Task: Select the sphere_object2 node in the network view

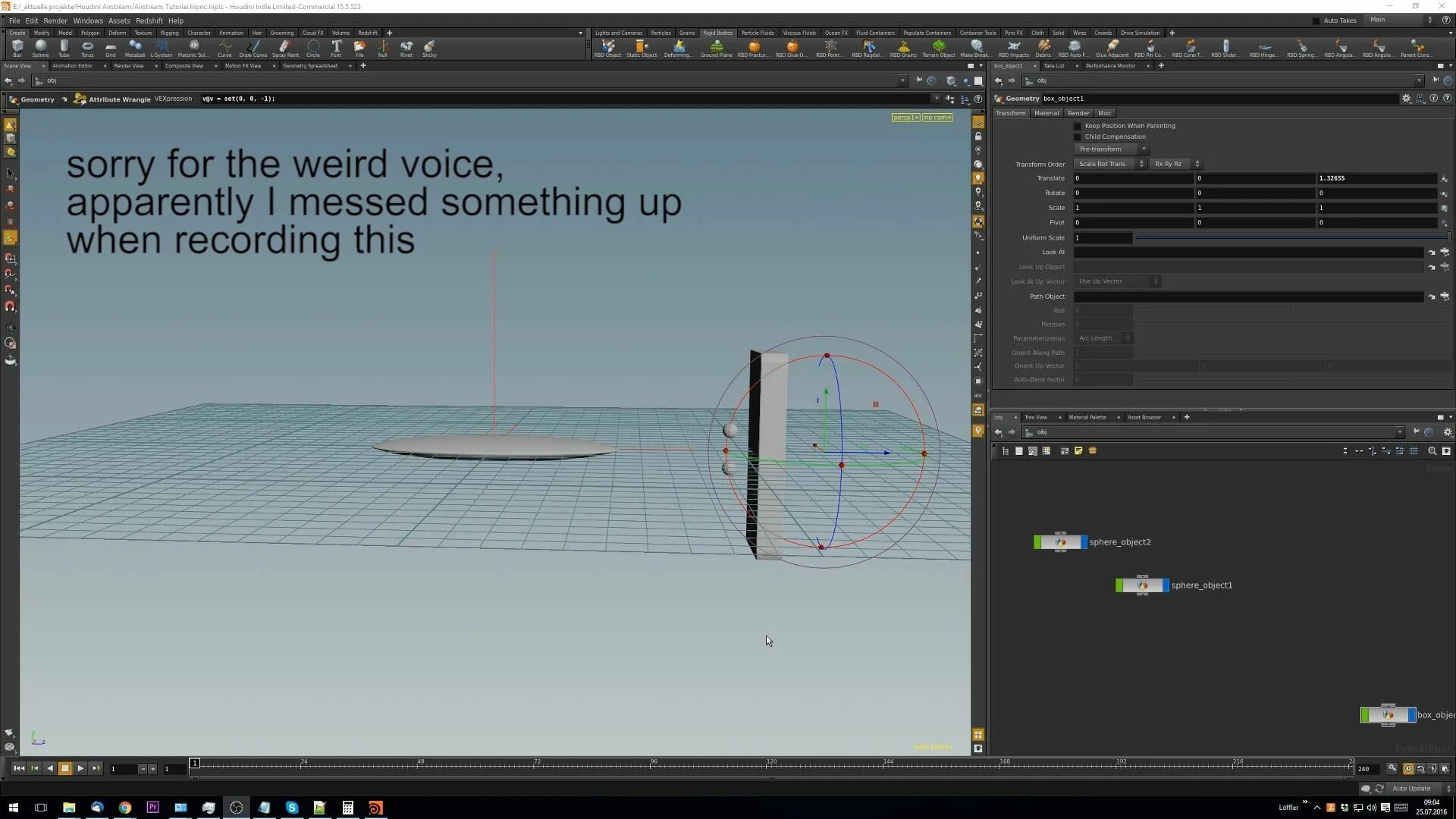Action: point(1059,541)
